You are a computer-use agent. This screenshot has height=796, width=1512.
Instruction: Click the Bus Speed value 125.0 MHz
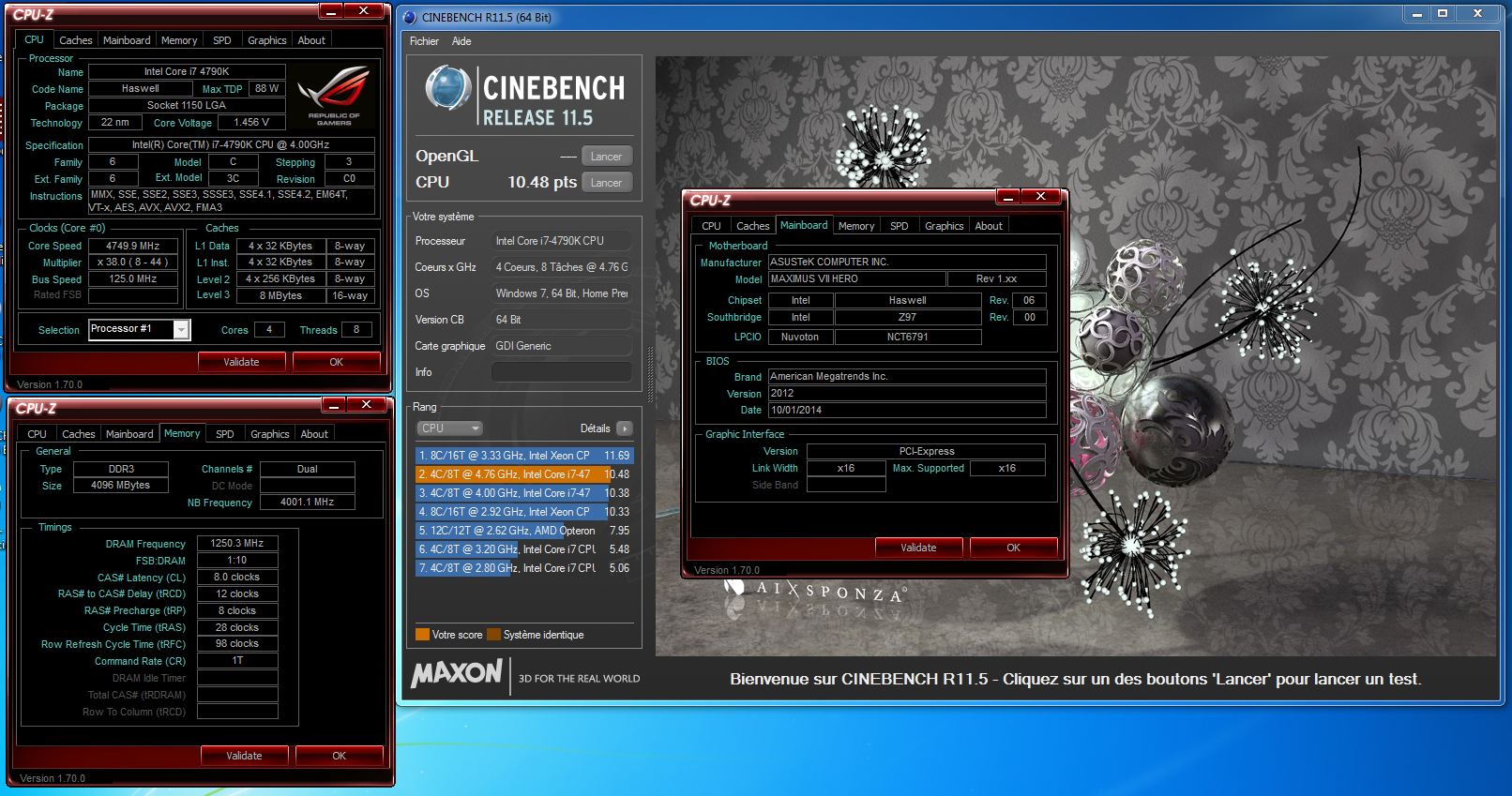pyautogui.click(x=132, y=279)
